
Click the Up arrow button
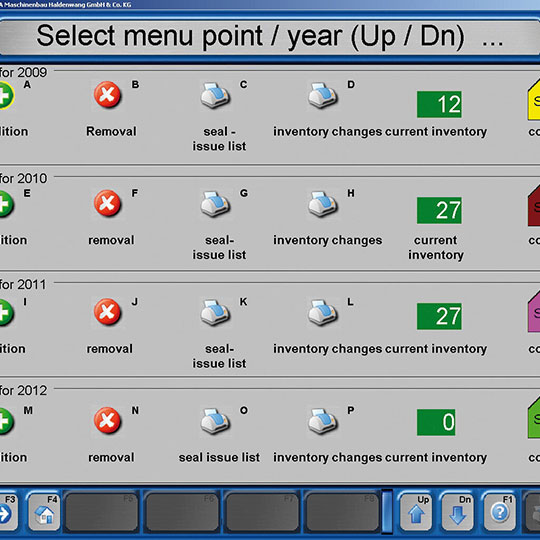coord(416,511)
